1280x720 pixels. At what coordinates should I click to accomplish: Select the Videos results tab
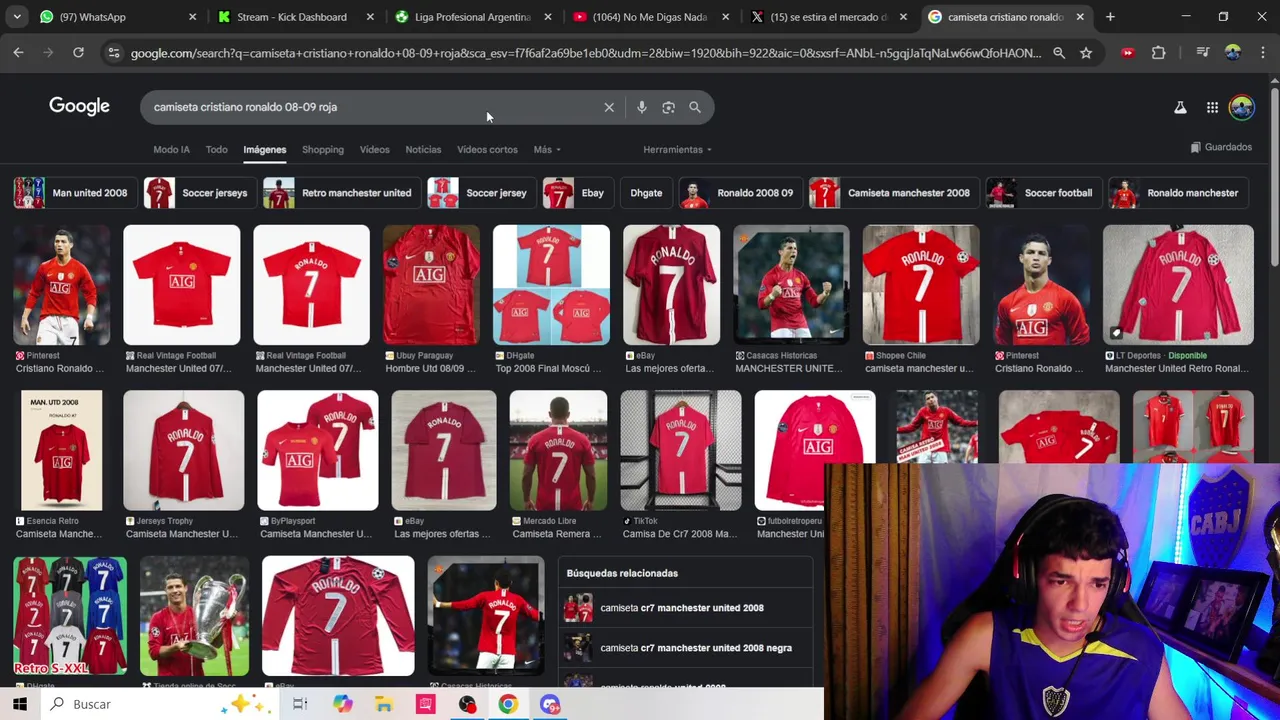coord(374,150)
